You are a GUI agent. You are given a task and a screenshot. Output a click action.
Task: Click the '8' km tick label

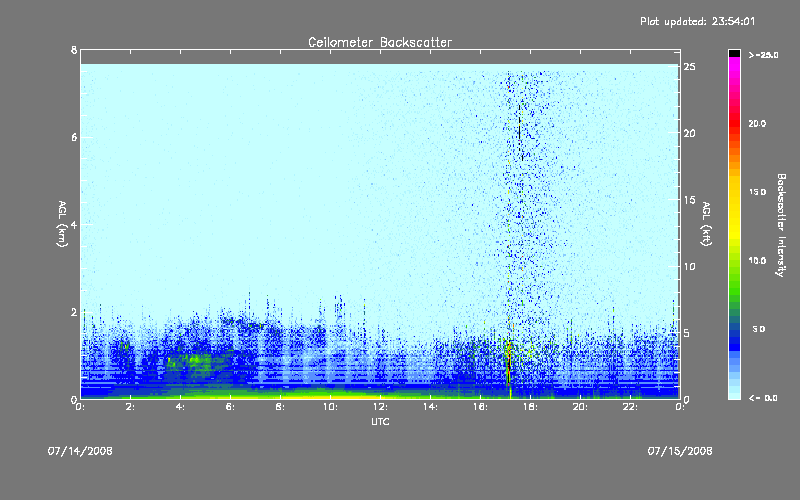point(74,50)
